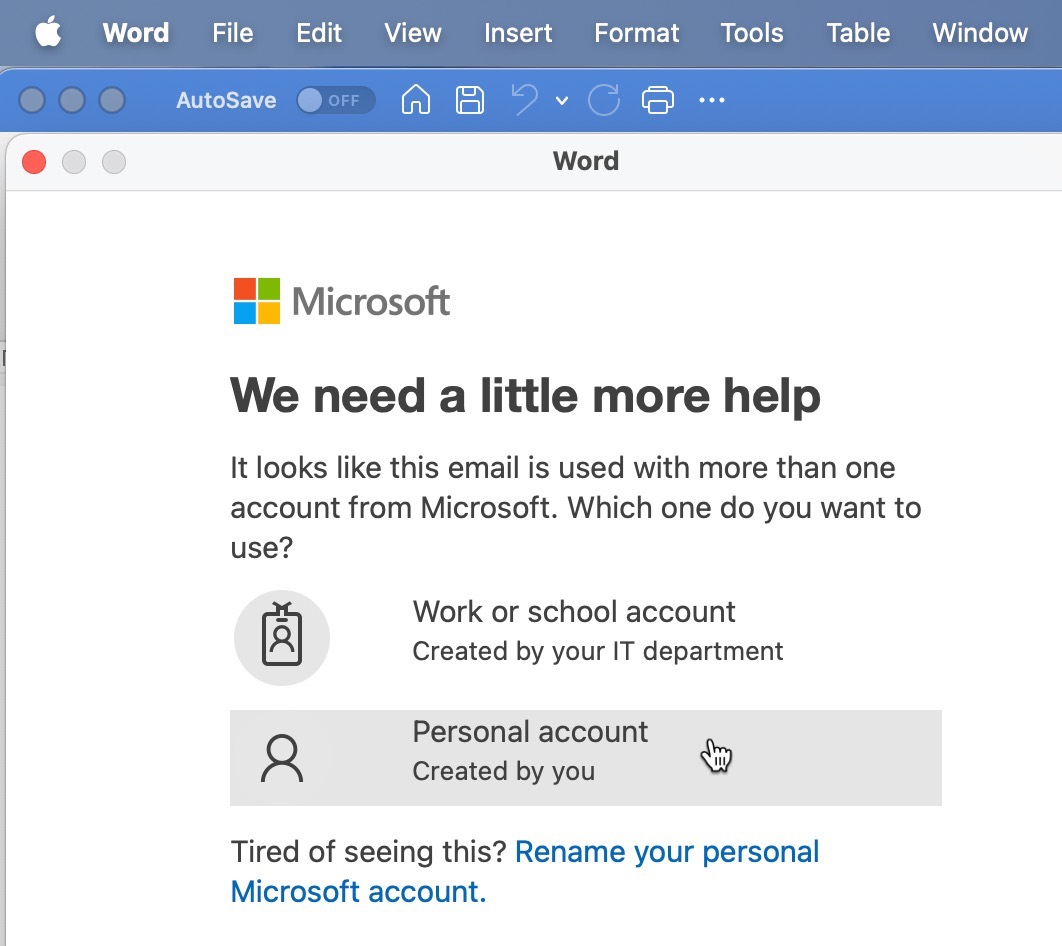Open the Table menu
The height and width of the screenshot is (946, 1062).
tap(857, 33)
